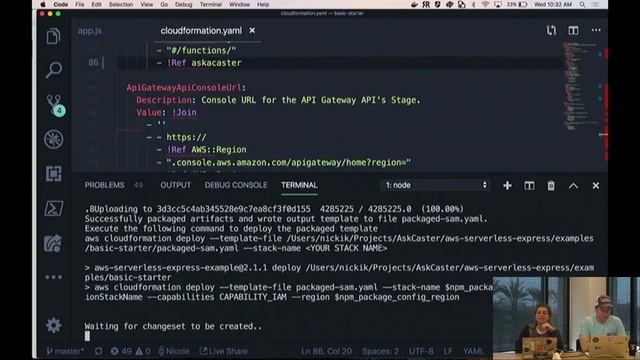The width and height of the screenshot is (640, 360).
Task: Change the UTF-8 file encoding
Action: point(421,351)
